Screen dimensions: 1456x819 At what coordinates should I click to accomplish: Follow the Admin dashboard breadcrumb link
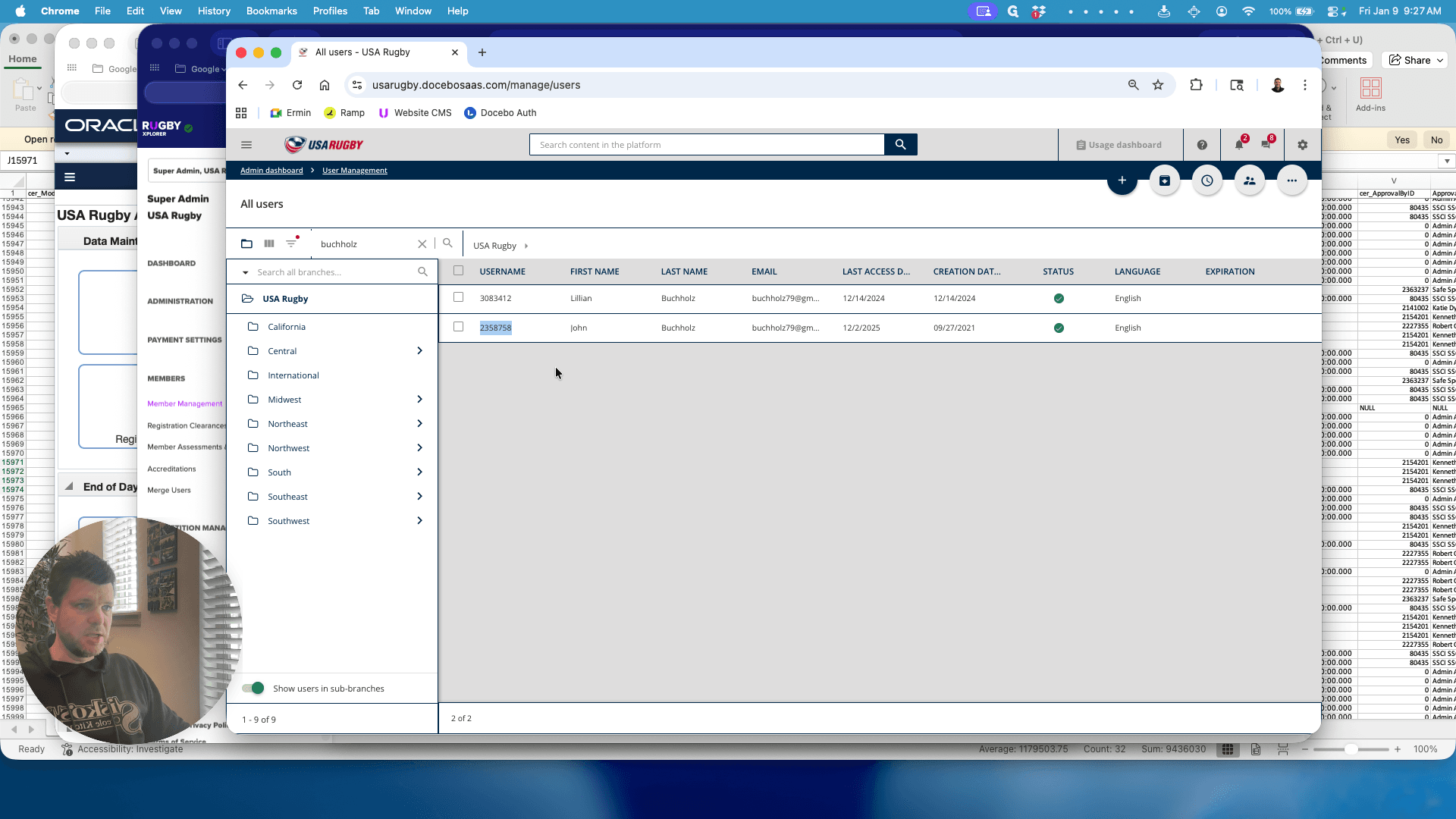point(271,171)
